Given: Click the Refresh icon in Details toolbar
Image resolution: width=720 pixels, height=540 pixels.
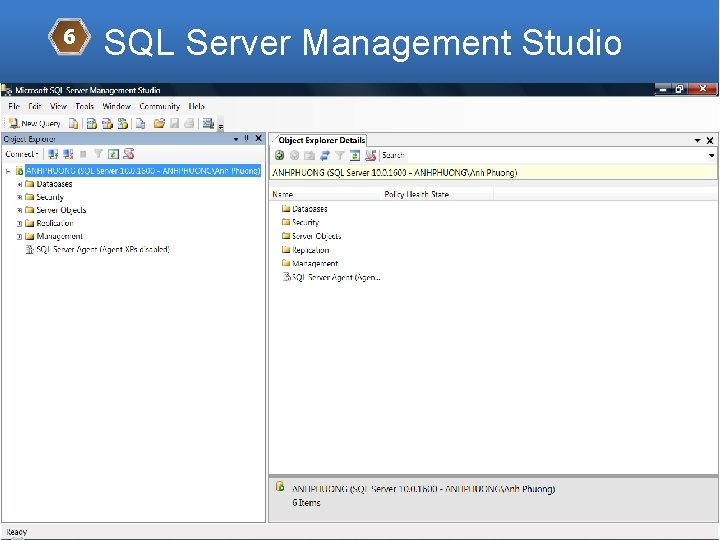Looking at the screenshot, I should pyautogui.click(x=354, y=155).
